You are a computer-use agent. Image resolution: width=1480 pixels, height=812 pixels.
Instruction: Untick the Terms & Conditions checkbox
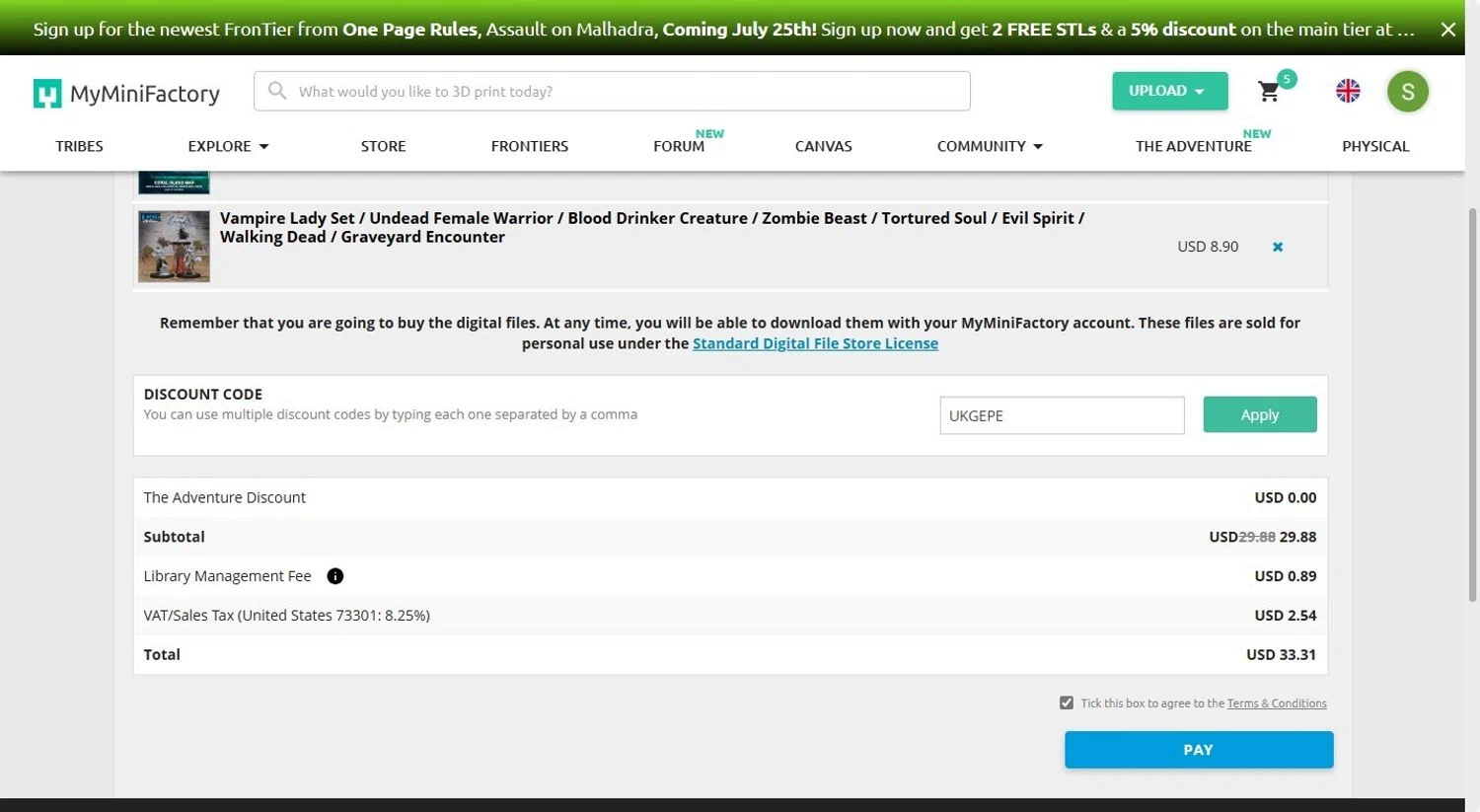point(1067,702)
